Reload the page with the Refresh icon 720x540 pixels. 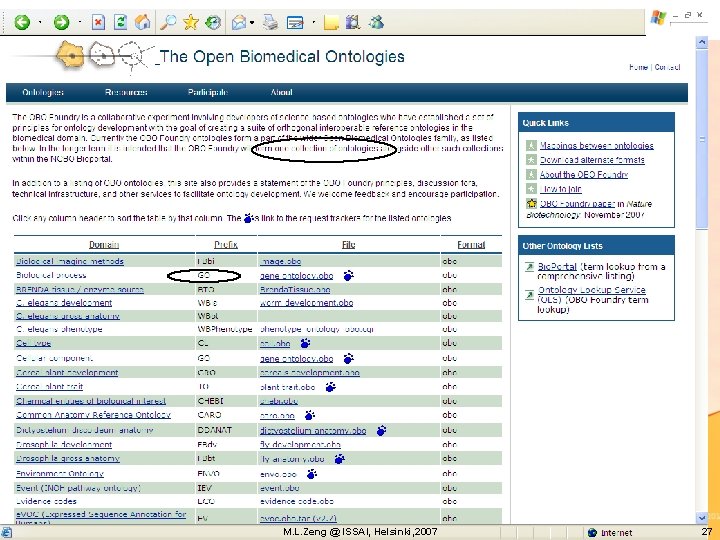pyautogui.click(x=120, y=22)
